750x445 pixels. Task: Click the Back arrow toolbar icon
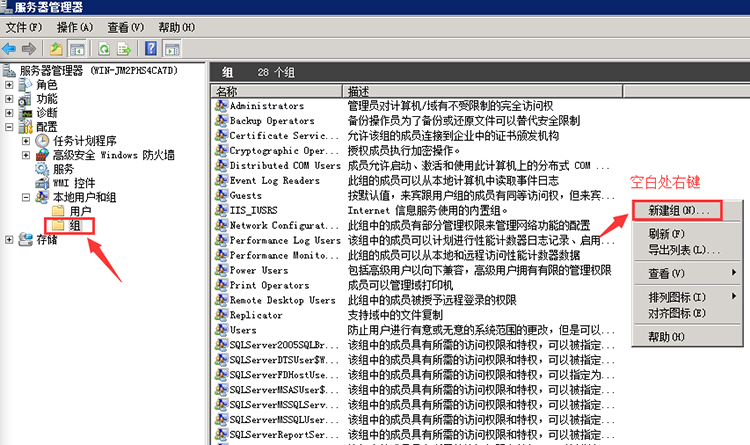(11, 48)
